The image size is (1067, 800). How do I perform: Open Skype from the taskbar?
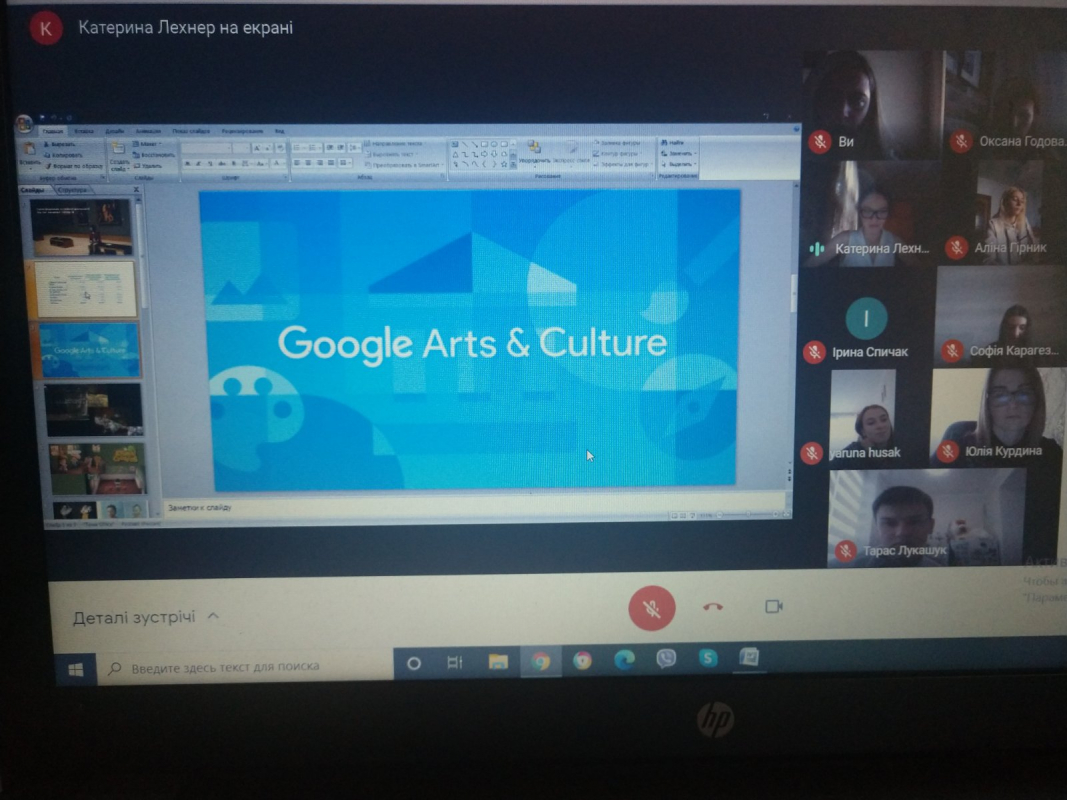708,658
